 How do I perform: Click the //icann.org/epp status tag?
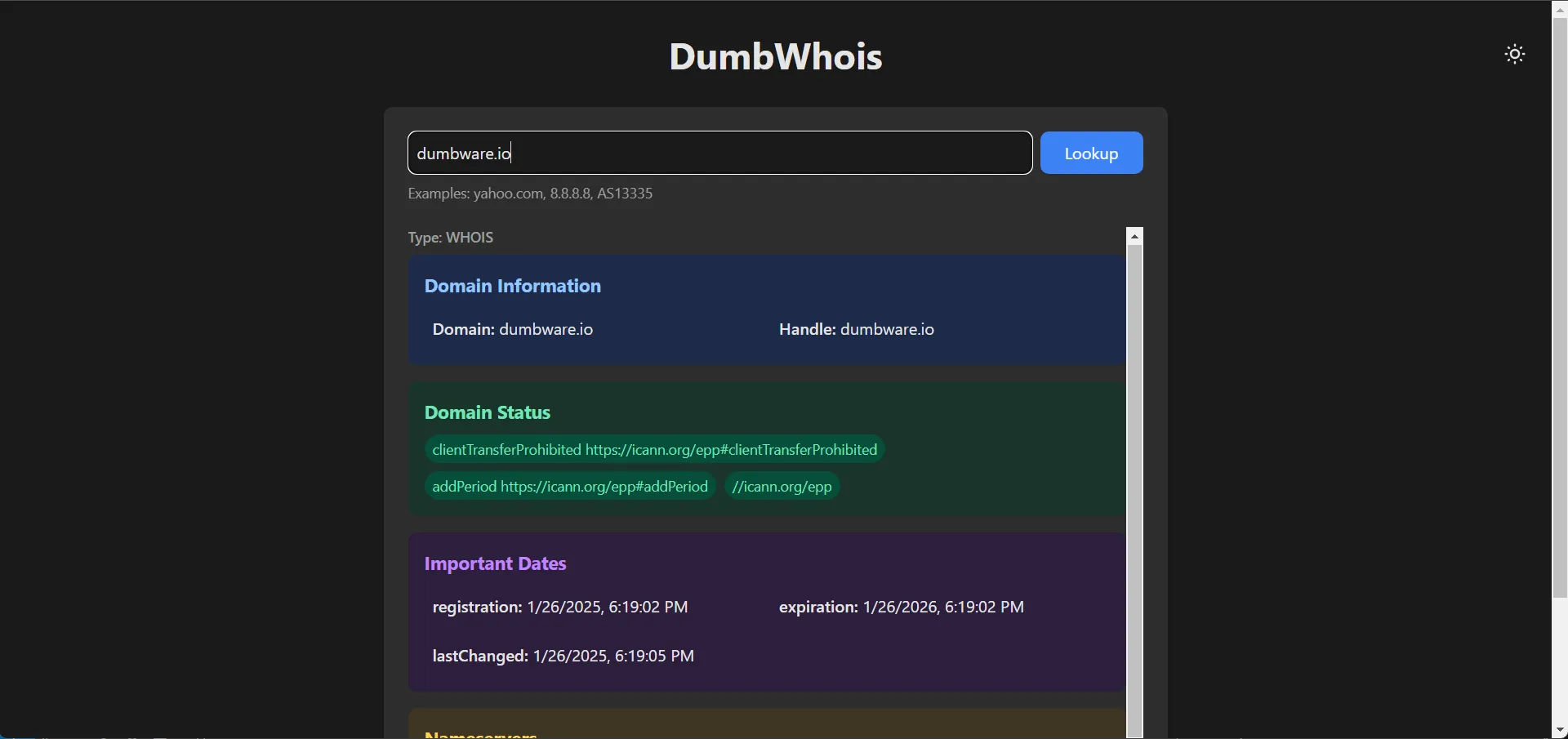coord(782,486)
